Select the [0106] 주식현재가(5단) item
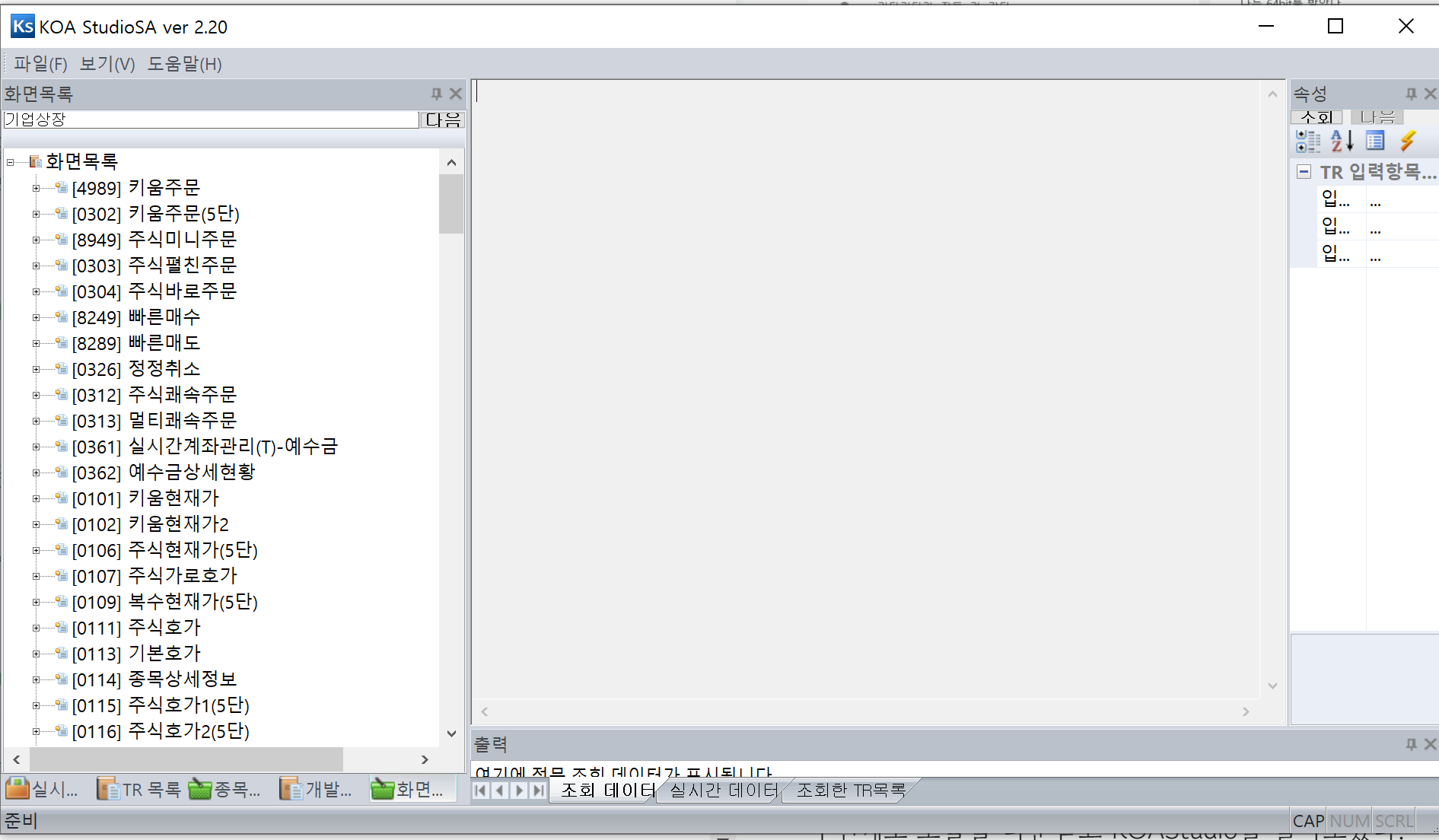1439x840 pixels. pos(165,550)
